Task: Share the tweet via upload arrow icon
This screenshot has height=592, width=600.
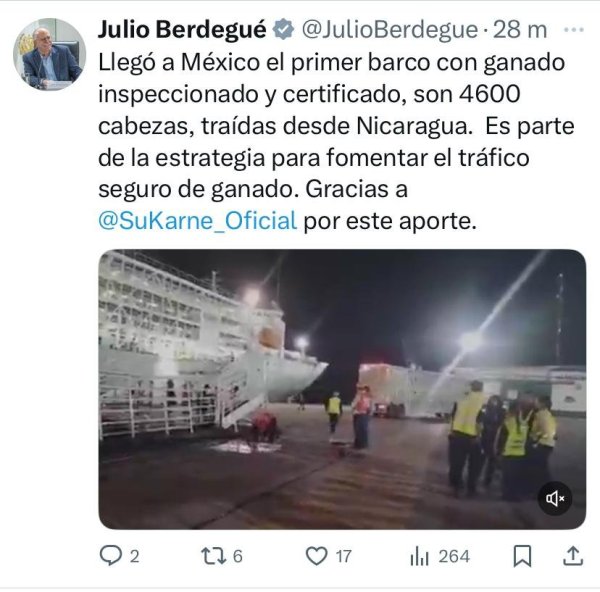Action: click(x=573, y=556)
